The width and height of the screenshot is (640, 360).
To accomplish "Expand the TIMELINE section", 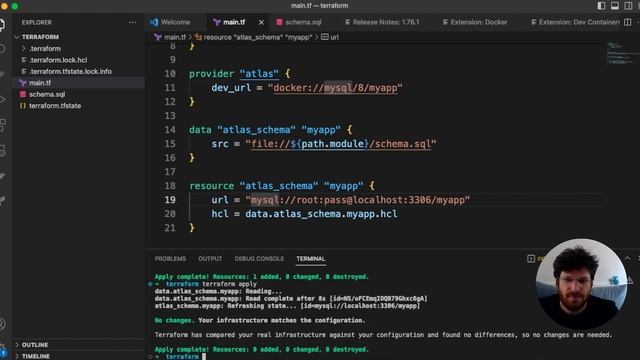I will (36, 356).
